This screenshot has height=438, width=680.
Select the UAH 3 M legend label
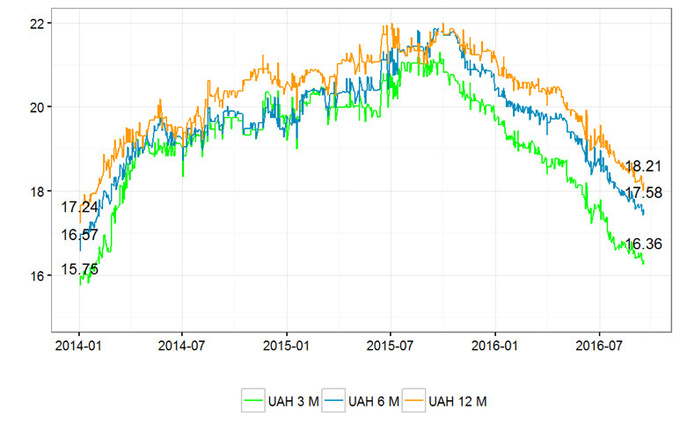(x=291, y=401)
